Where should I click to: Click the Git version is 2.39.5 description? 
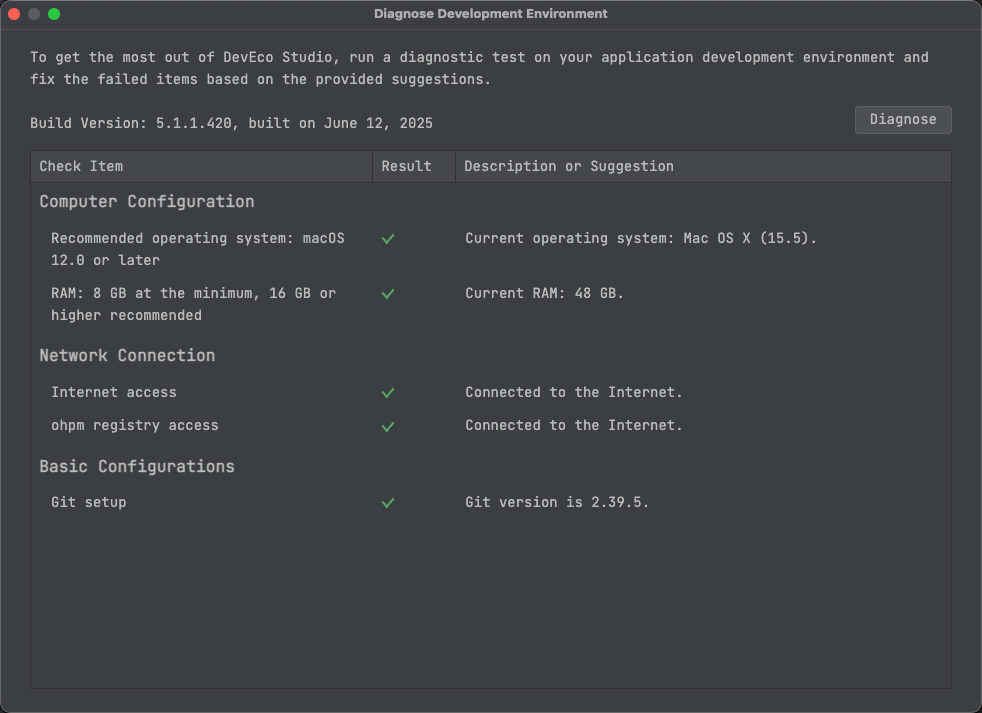pyautogui.click(x=557, y=502)
